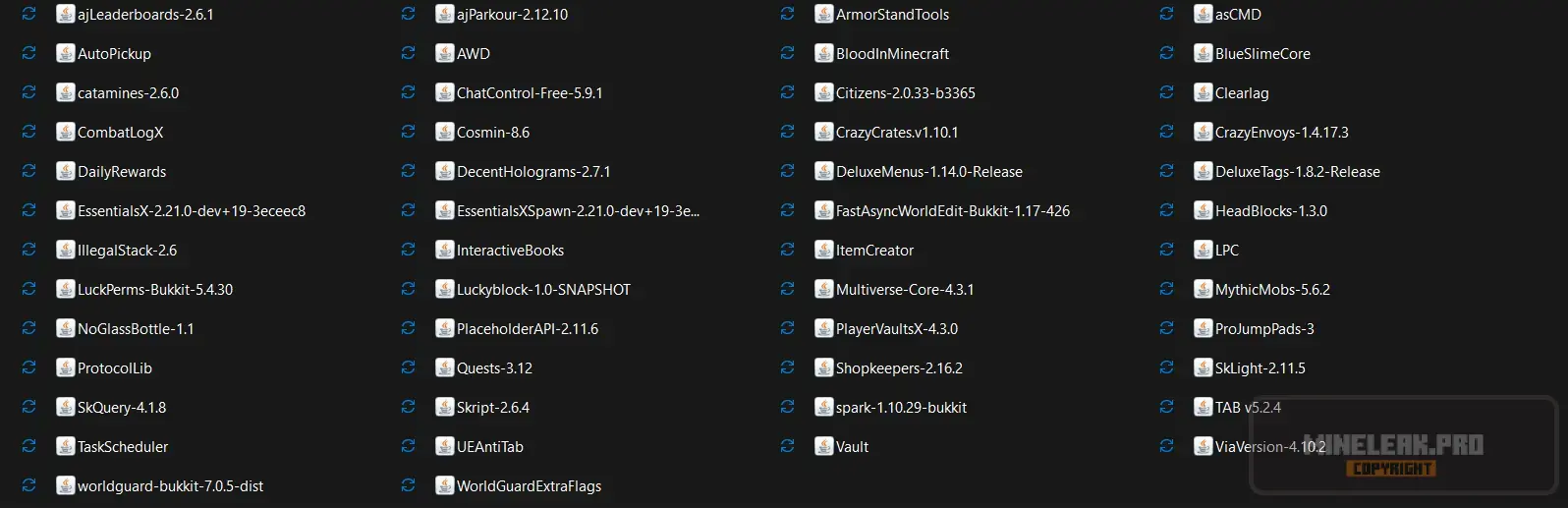This screenshot has height=508, width=1568.
Task: Click the jar icon of LuckPerms-Bukkit-5.4.30
Action: [x=66, y=290]
